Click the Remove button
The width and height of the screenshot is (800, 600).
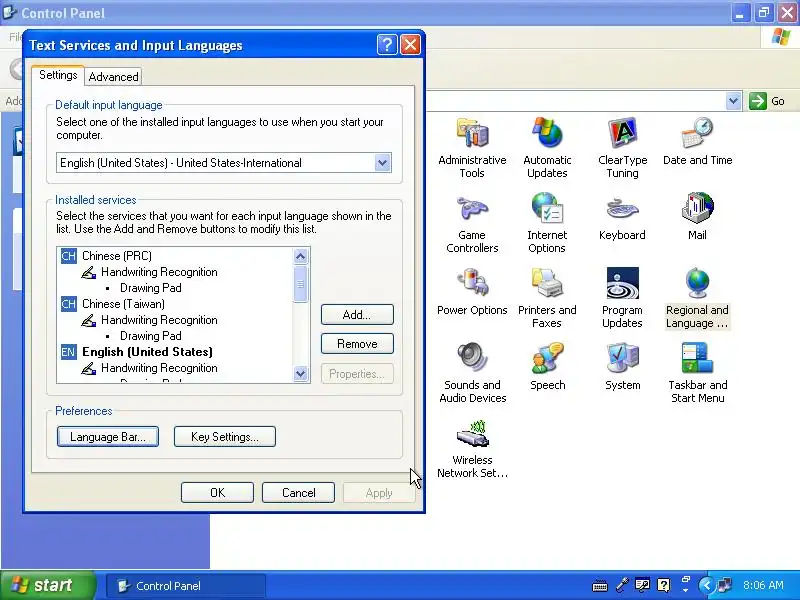[x=357, y=344]
